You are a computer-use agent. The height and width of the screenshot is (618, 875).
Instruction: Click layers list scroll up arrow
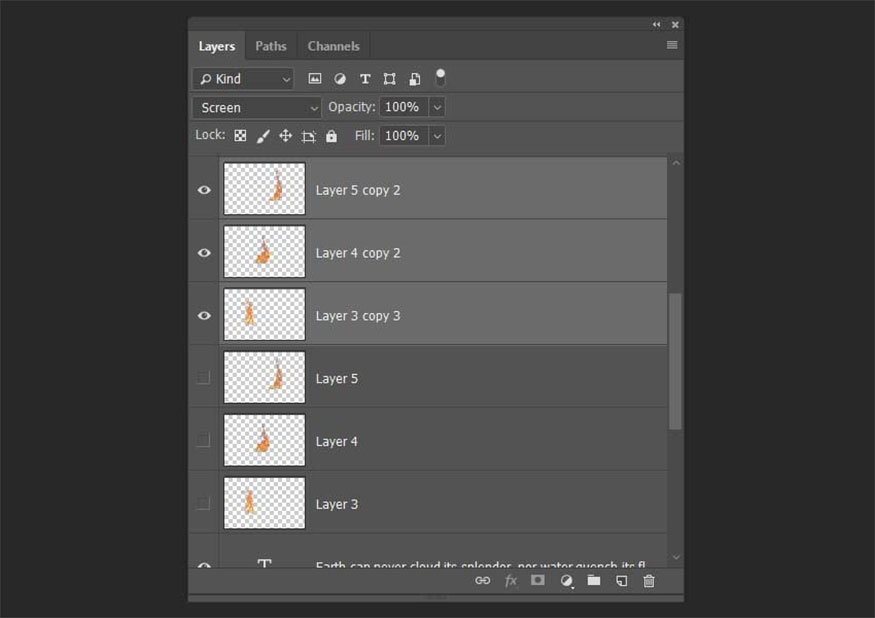(676, 163)
